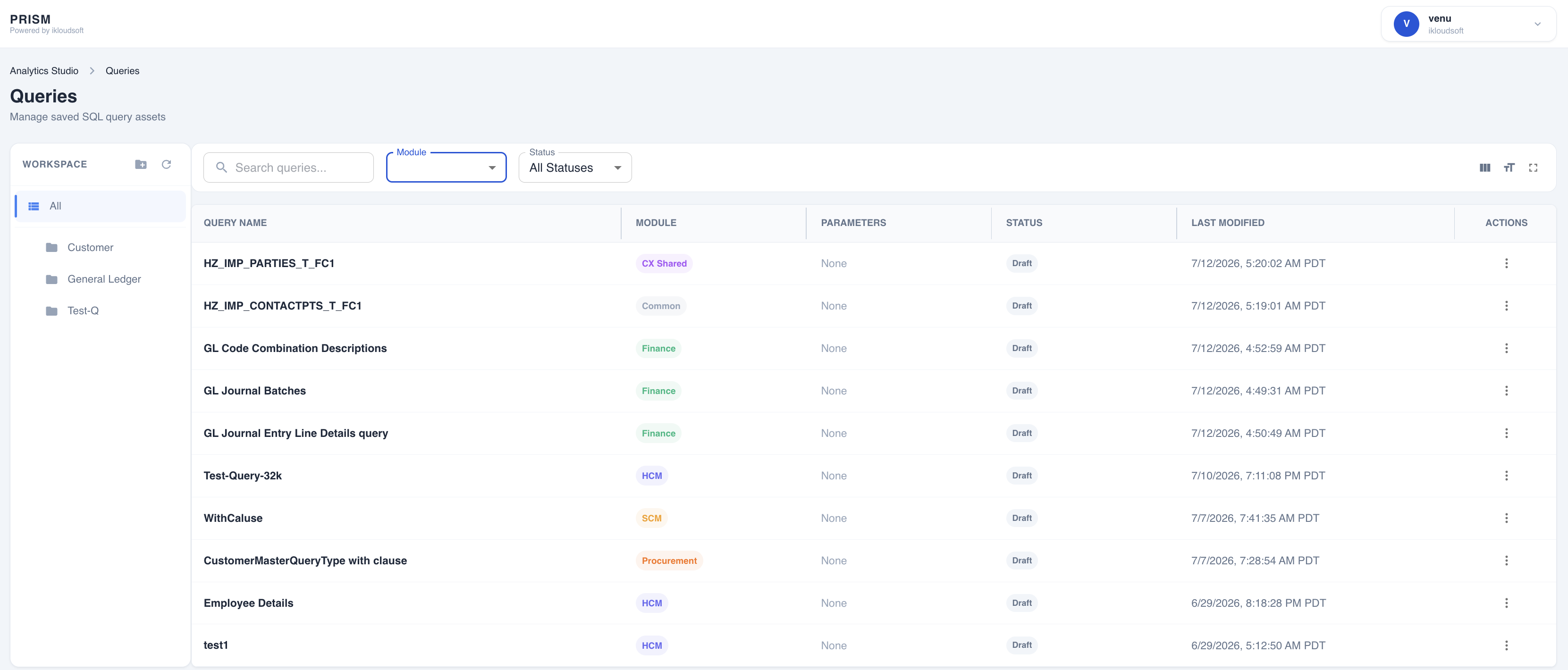Click the new folder icon in Workspace
This screenshot has width=1568, height=670.
[141, 164]
